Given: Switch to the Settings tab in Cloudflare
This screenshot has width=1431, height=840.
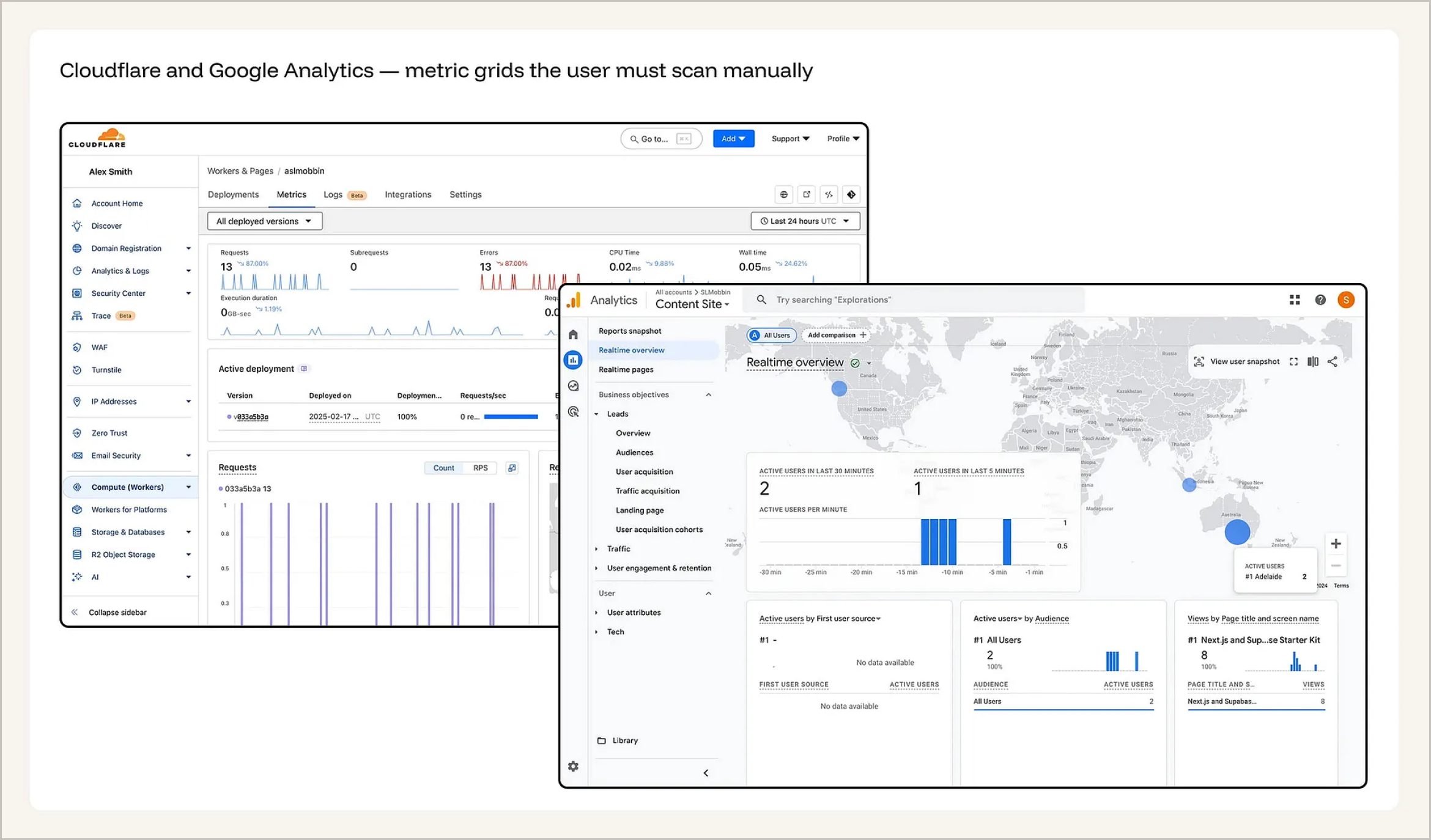Looking at the screenshot, I should click(x=465, y=194).
